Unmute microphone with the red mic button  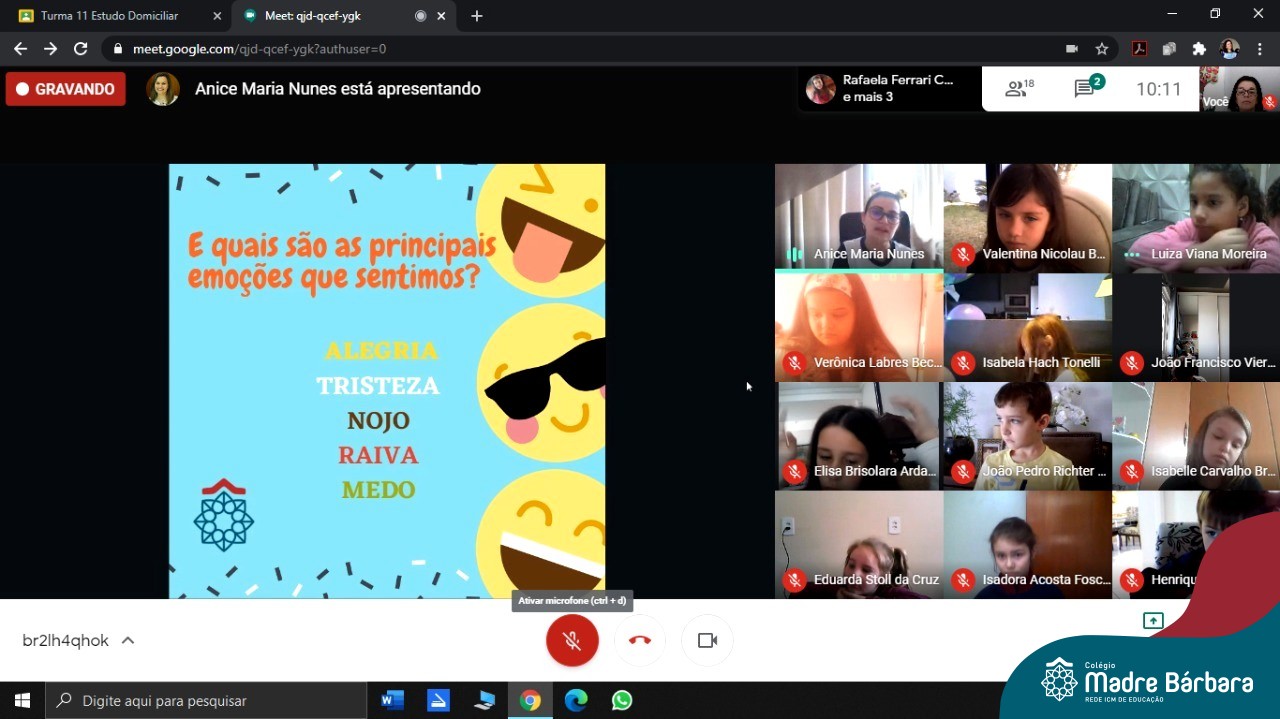coord(572,641)
